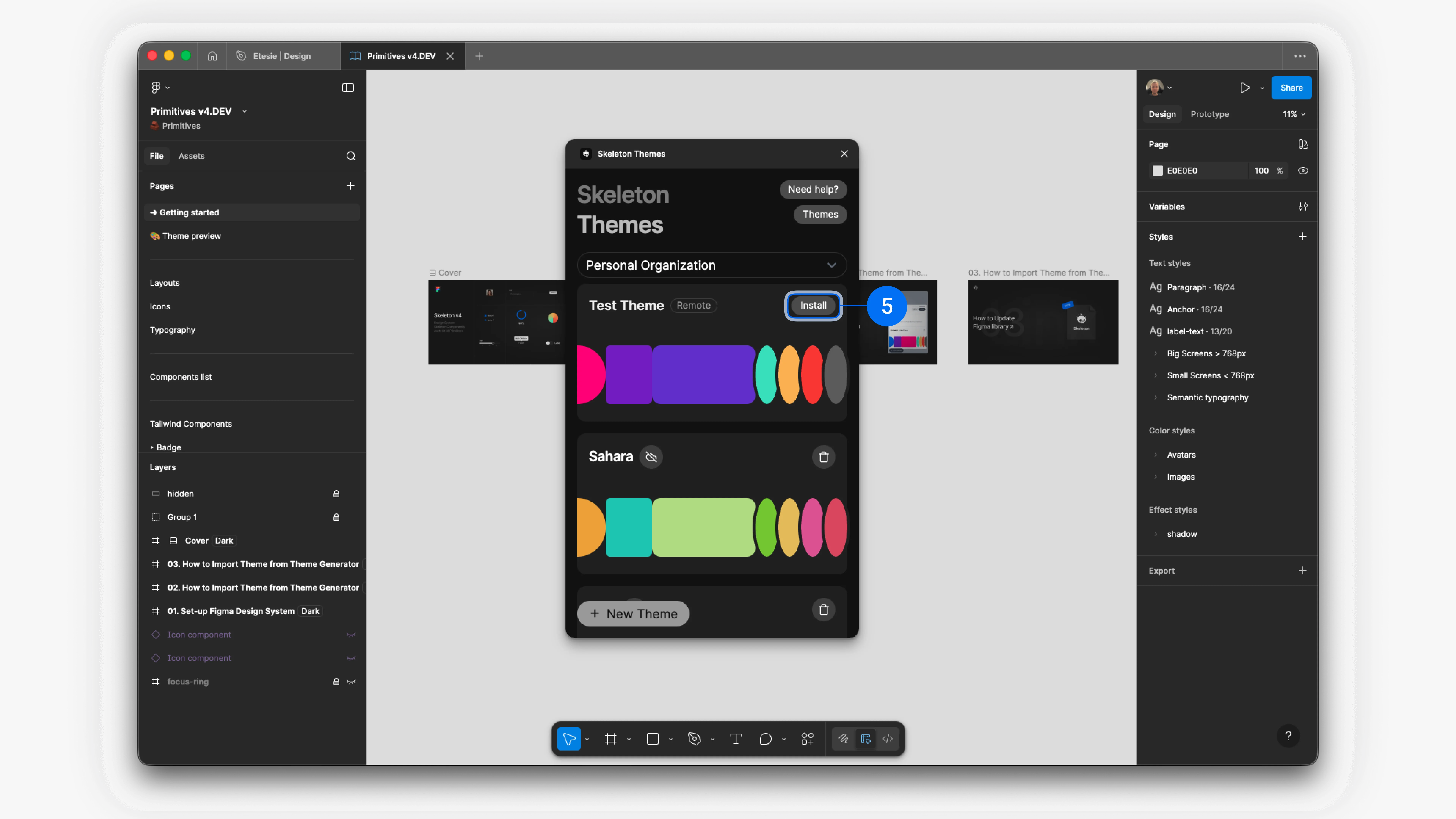The height and width of the screenshot is (819, 1456).
Task: Open Personal Organization dropdown
Action: coord(712,265)
